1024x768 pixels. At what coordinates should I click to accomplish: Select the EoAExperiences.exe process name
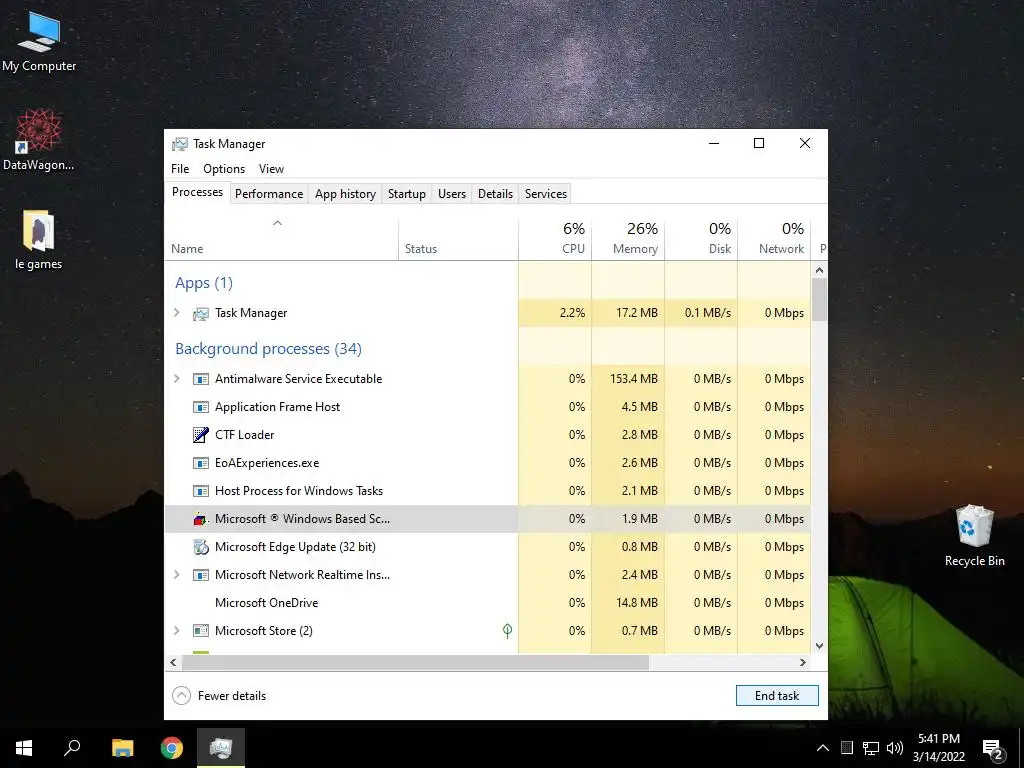[267, 463]
